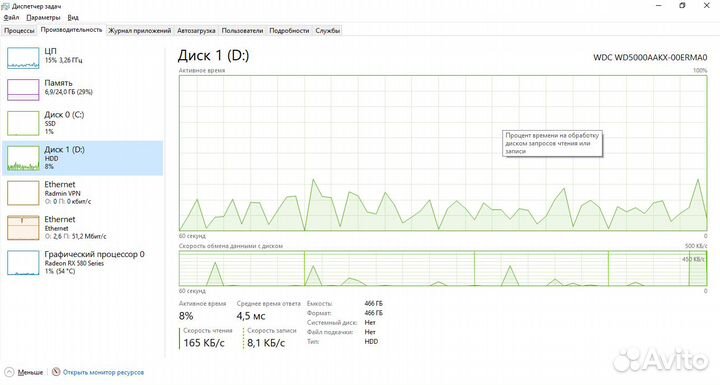Screen dimensions: 720x385
Task: Select the Диск 0 (C:) graph thumbnail
Action: pos(23,123)
